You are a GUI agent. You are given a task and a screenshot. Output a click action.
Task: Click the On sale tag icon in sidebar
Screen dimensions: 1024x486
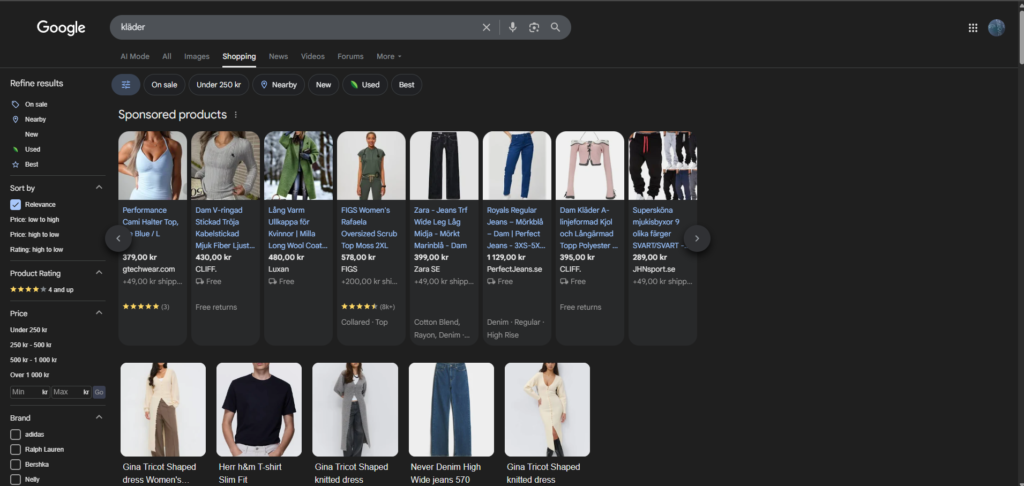16,105
